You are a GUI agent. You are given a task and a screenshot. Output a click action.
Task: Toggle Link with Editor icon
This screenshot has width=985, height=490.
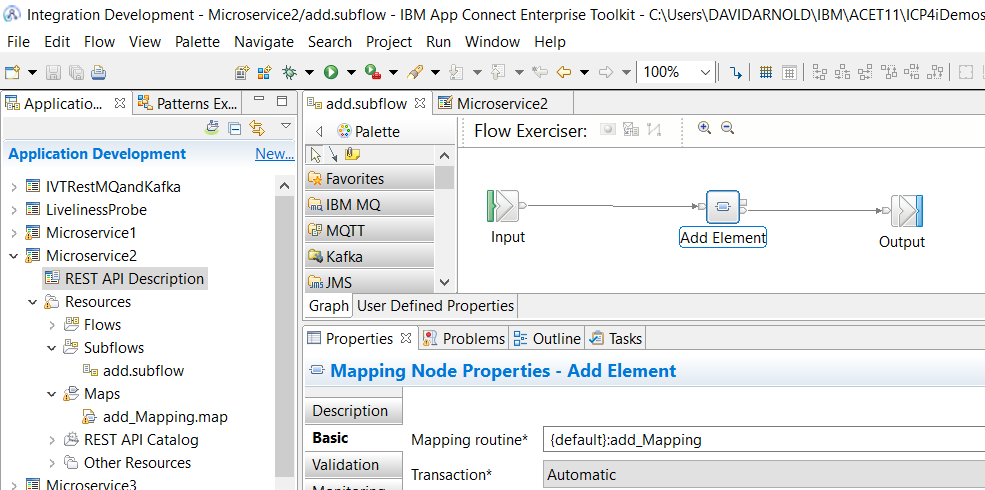[257, 128]
